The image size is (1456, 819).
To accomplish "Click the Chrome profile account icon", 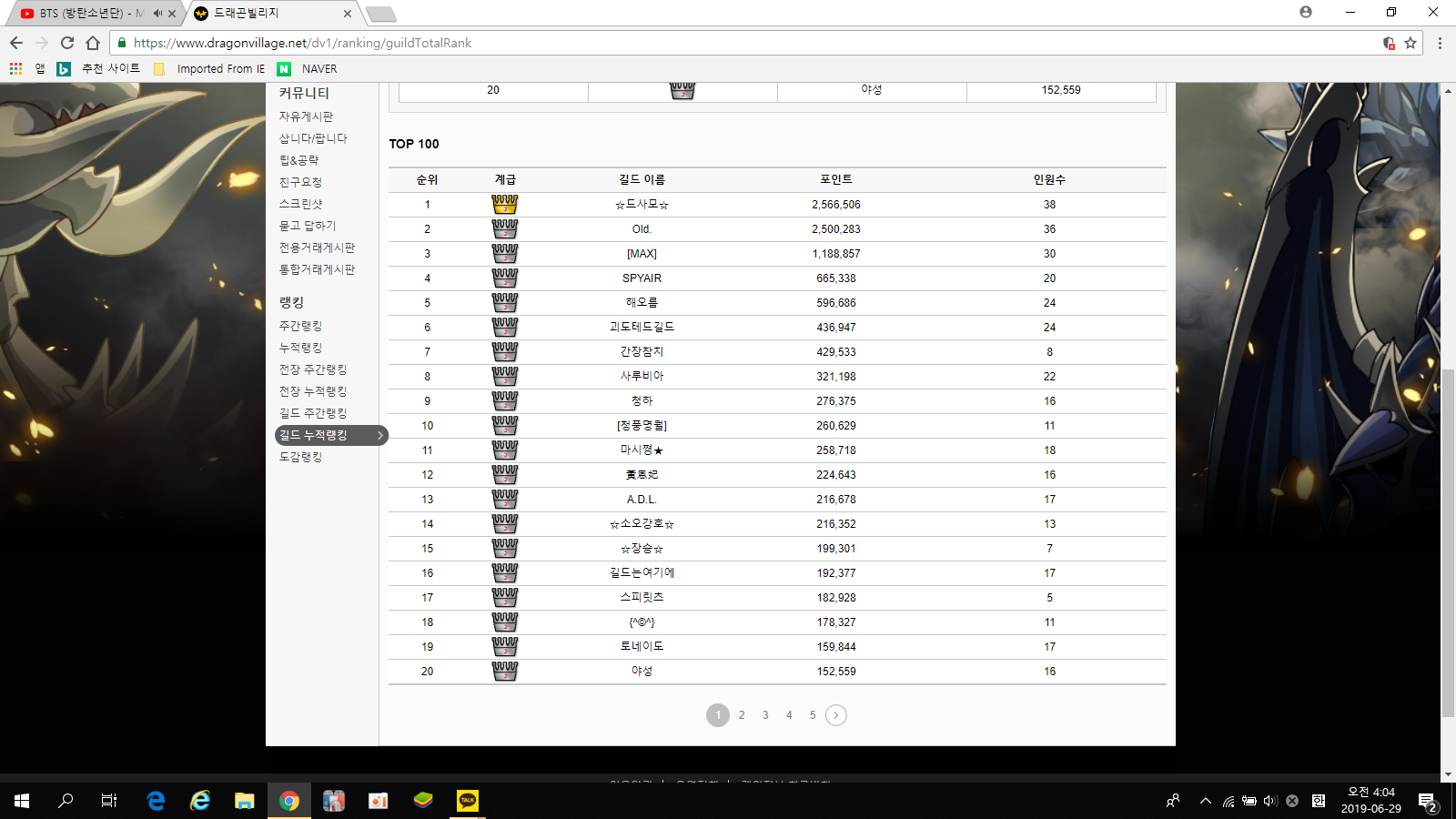I will point(1306,13).
